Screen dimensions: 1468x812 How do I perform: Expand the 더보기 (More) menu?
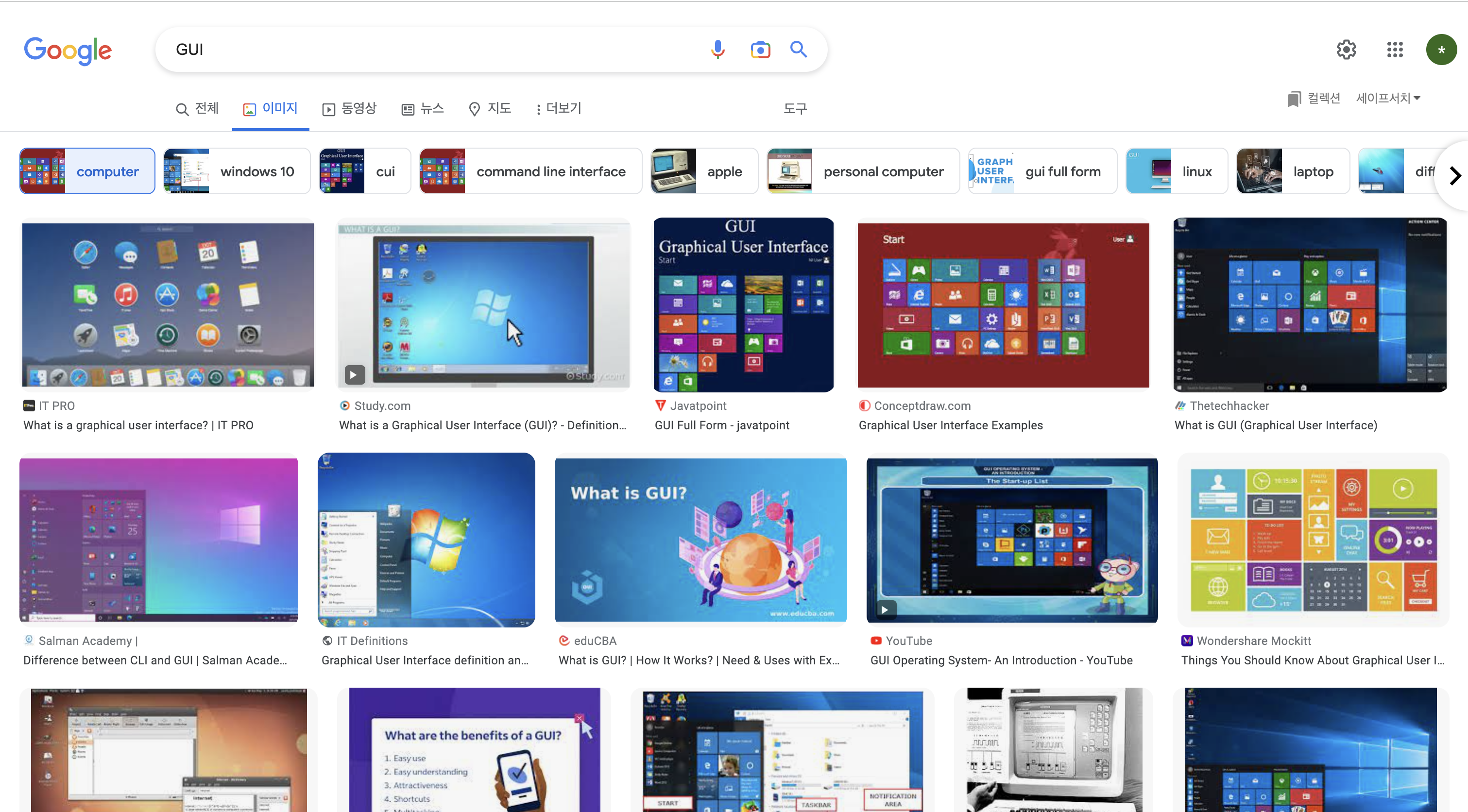click(558, 108)
